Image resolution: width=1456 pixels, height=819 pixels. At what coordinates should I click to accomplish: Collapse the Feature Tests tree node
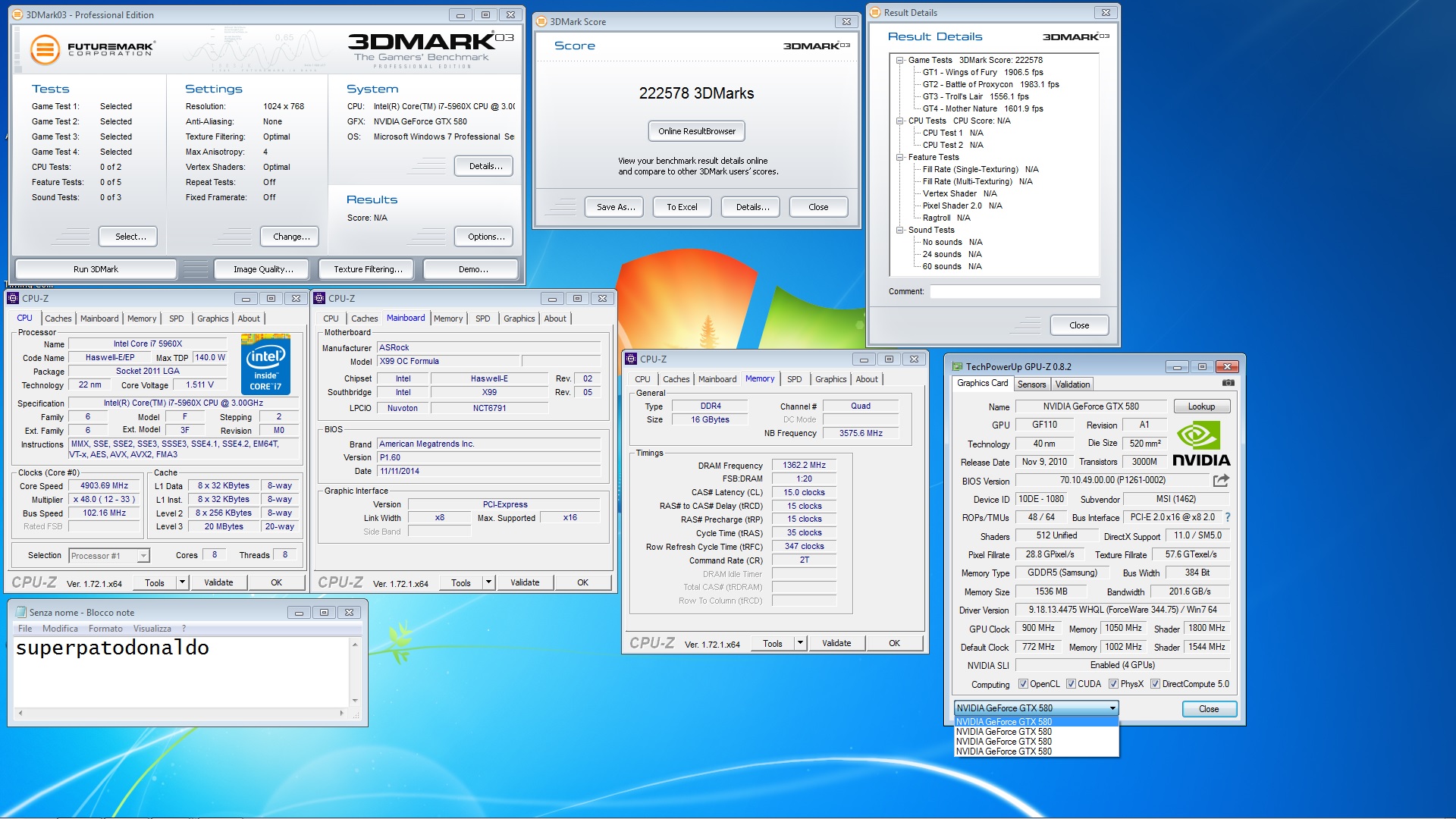coord(899,157)
